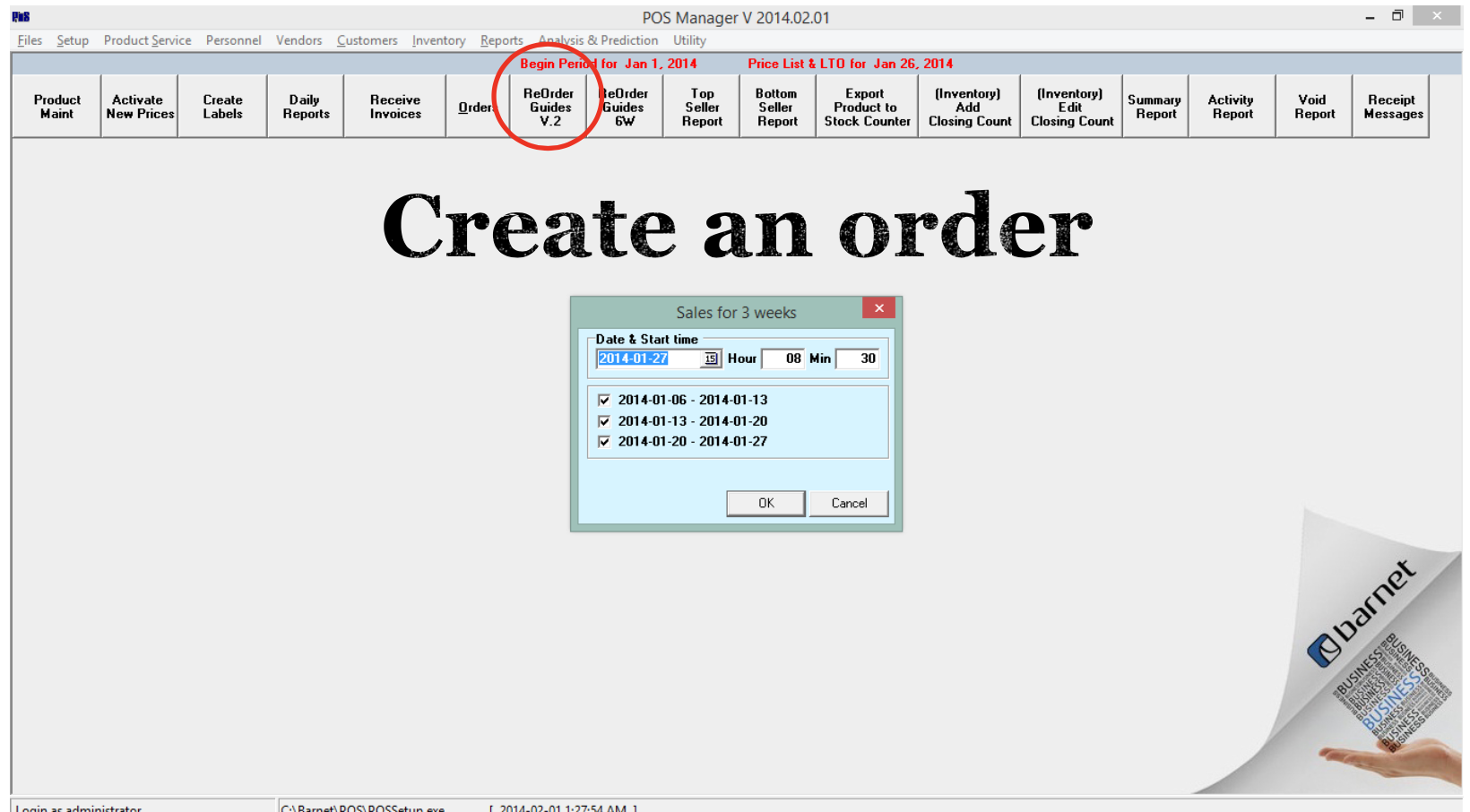Open the date picker calendar dropdown
The height and width of the screenshot is (812, 1470).
(711, 359)
